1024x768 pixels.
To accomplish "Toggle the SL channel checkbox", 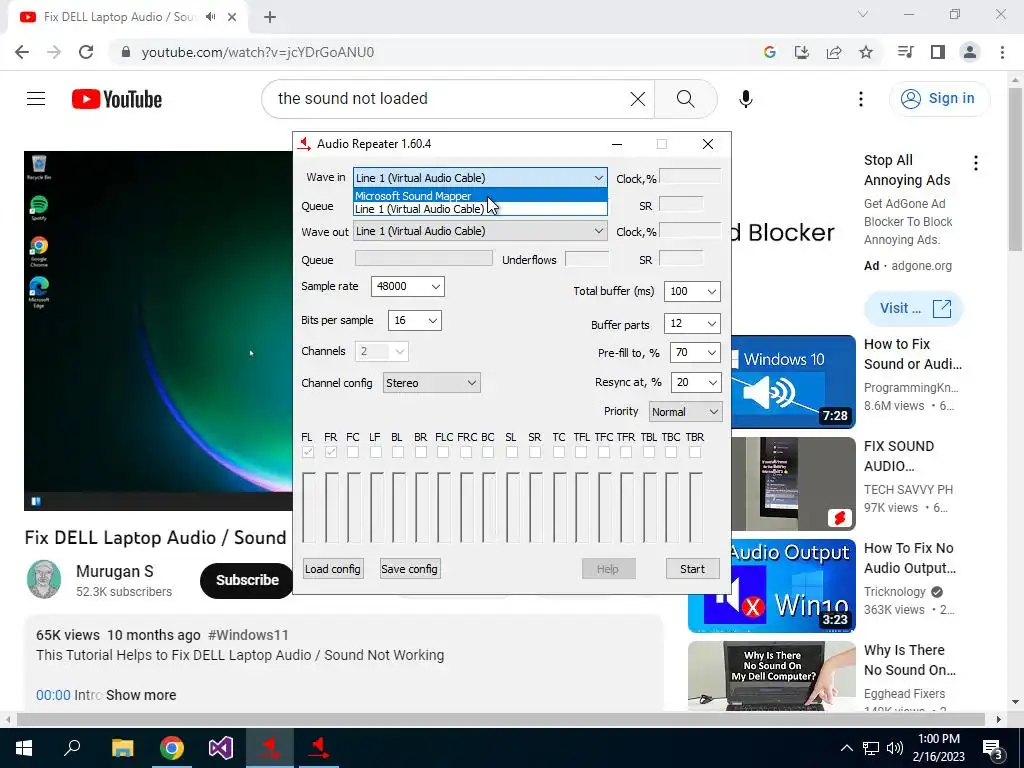I will point(511,452).
